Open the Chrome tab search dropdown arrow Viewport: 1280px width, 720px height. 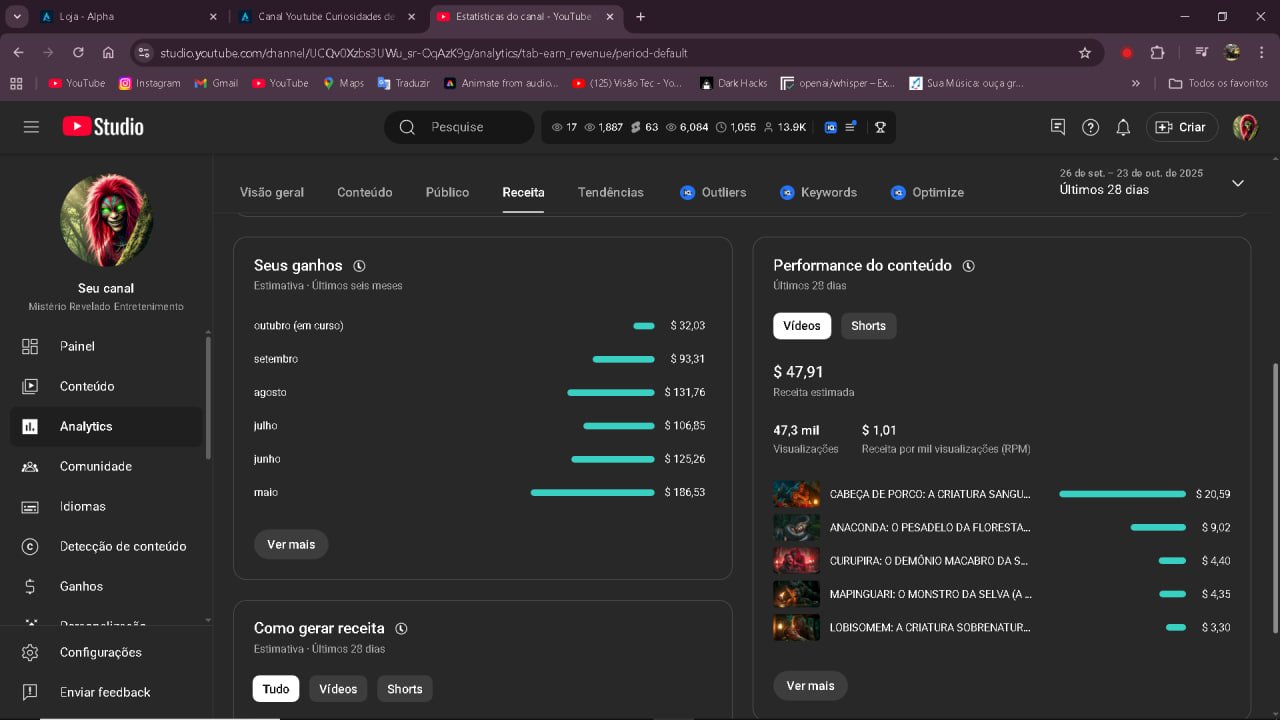coord(18,17)
